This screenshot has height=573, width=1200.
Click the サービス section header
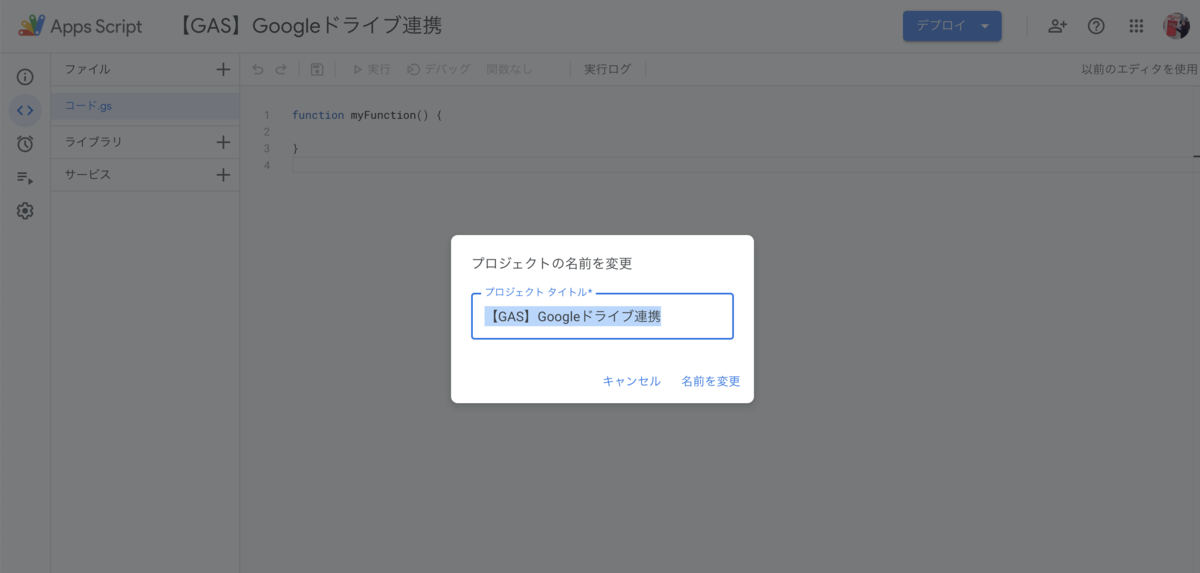pos(88,175)
